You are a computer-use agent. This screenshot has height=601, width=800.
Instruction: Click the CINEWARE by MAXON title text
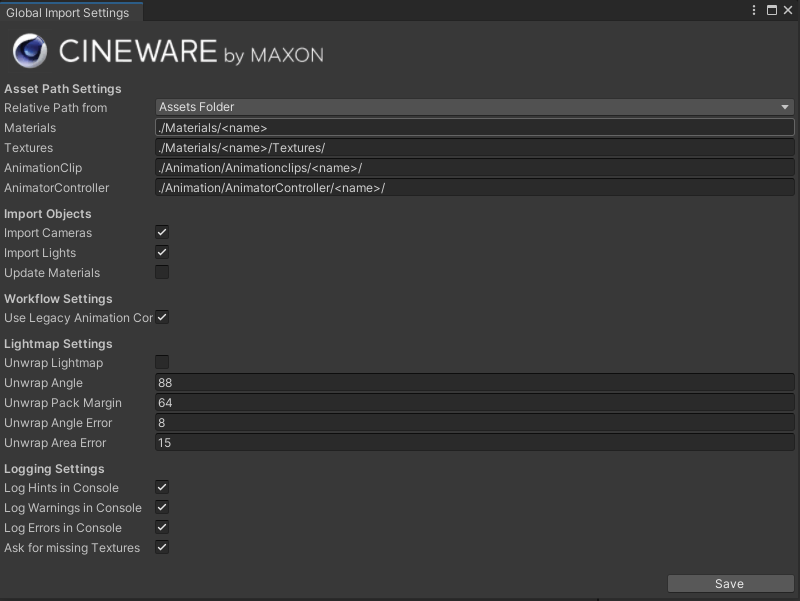click(191, 52)
